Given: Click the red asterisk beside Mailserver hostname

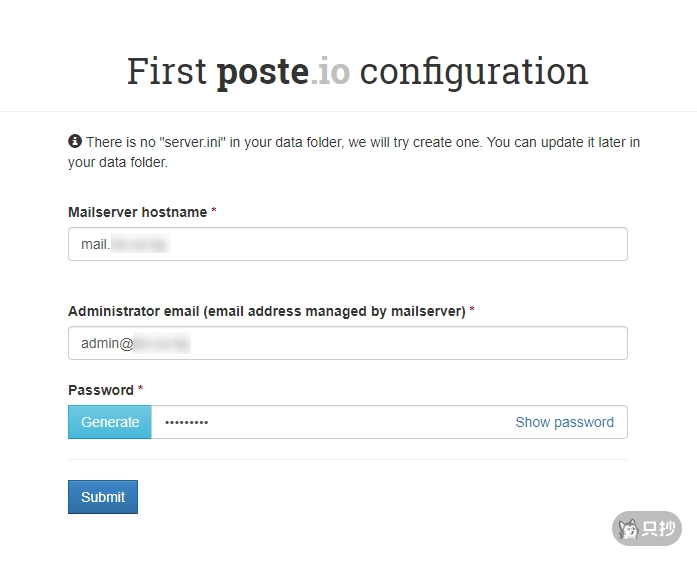Looking at the screenshot, I should (x=214, y=212).
